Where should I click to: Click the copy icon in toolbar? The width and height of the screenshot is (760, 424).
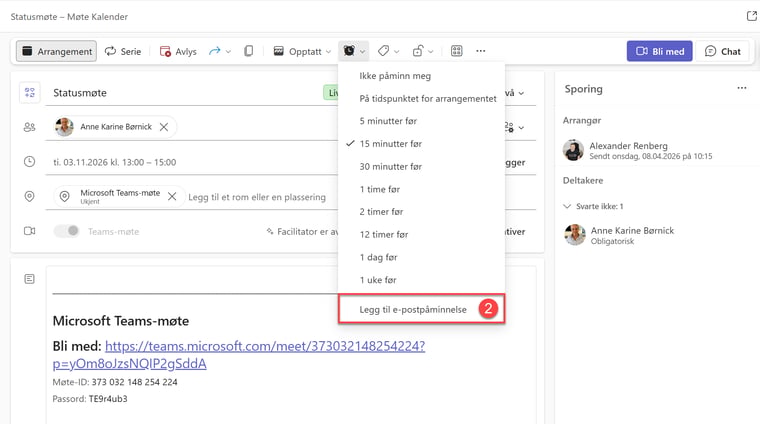coord(249,51)
